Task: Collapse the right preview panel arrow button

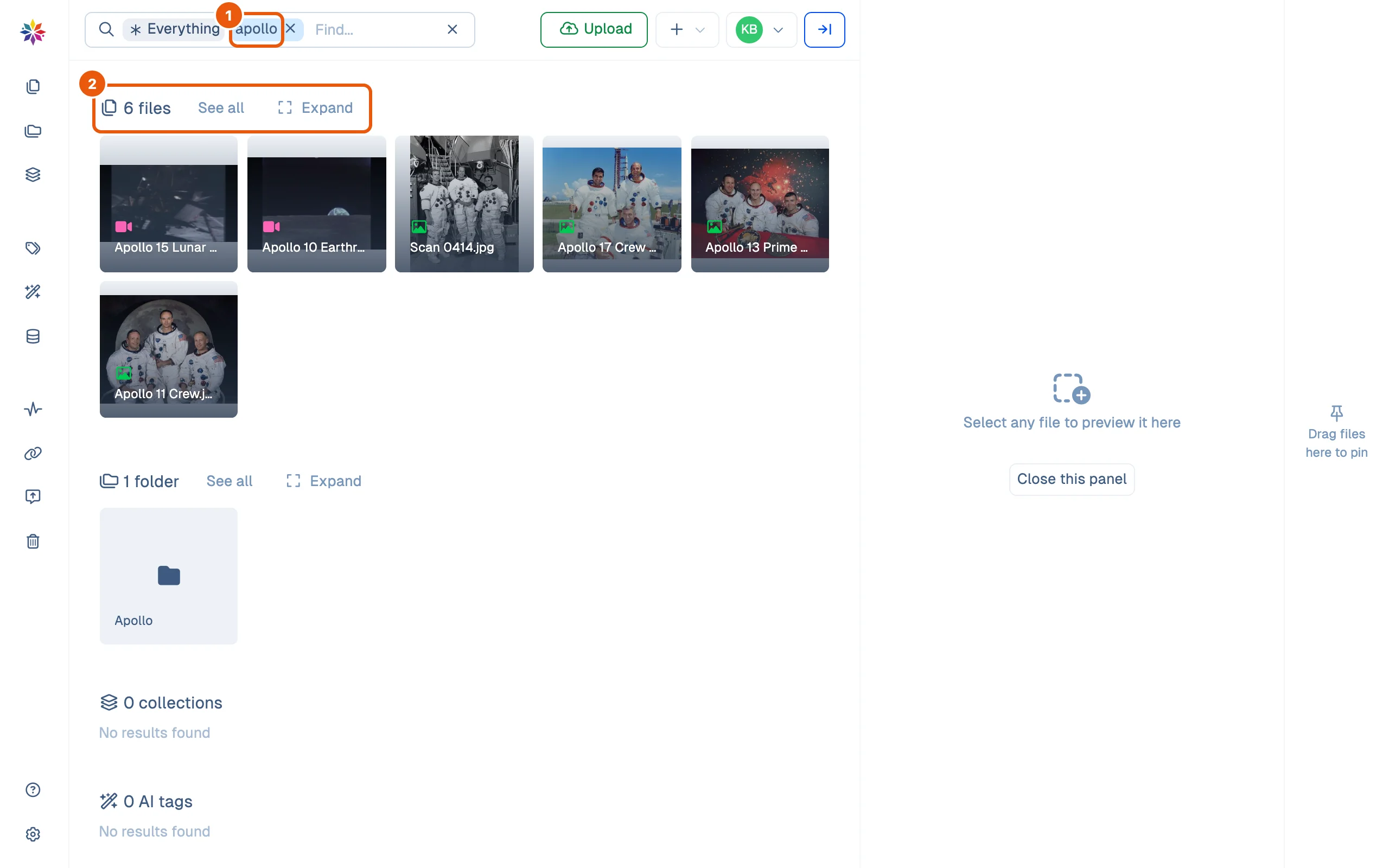Action: 824,29
